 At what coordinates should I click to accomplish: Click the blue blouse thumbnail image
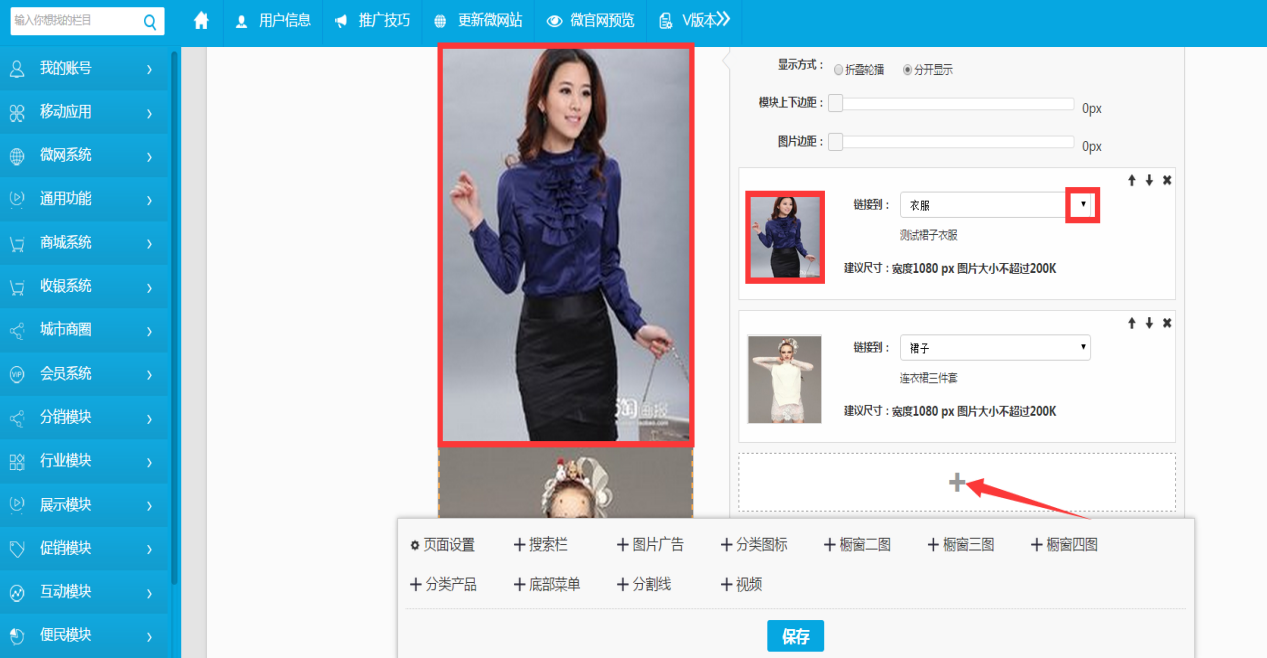785,237
